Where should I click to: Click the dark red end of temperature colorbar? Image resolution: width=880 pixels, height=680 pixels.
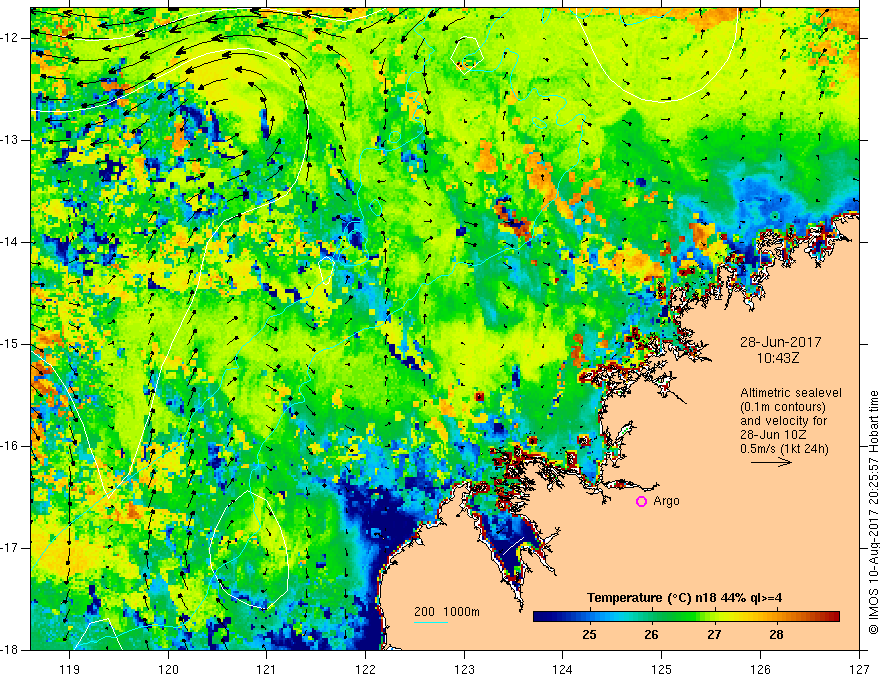[x=833, y=617]
